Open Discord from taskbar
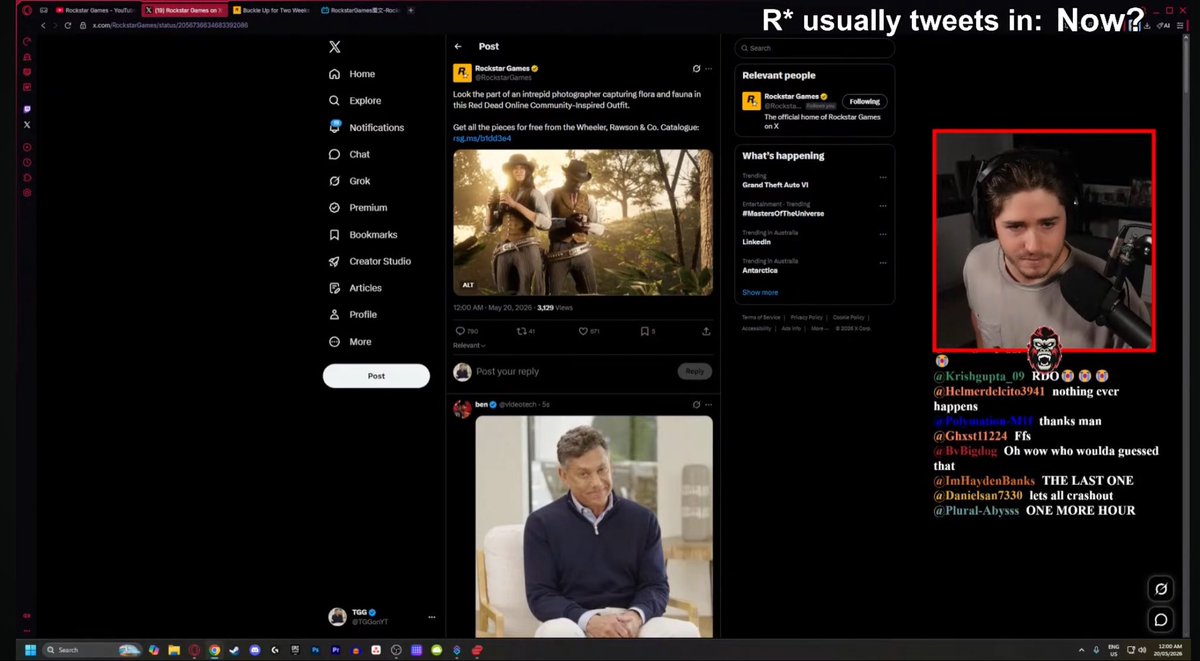The width and height of the screenshot is (1200, 661). point(255,650)
